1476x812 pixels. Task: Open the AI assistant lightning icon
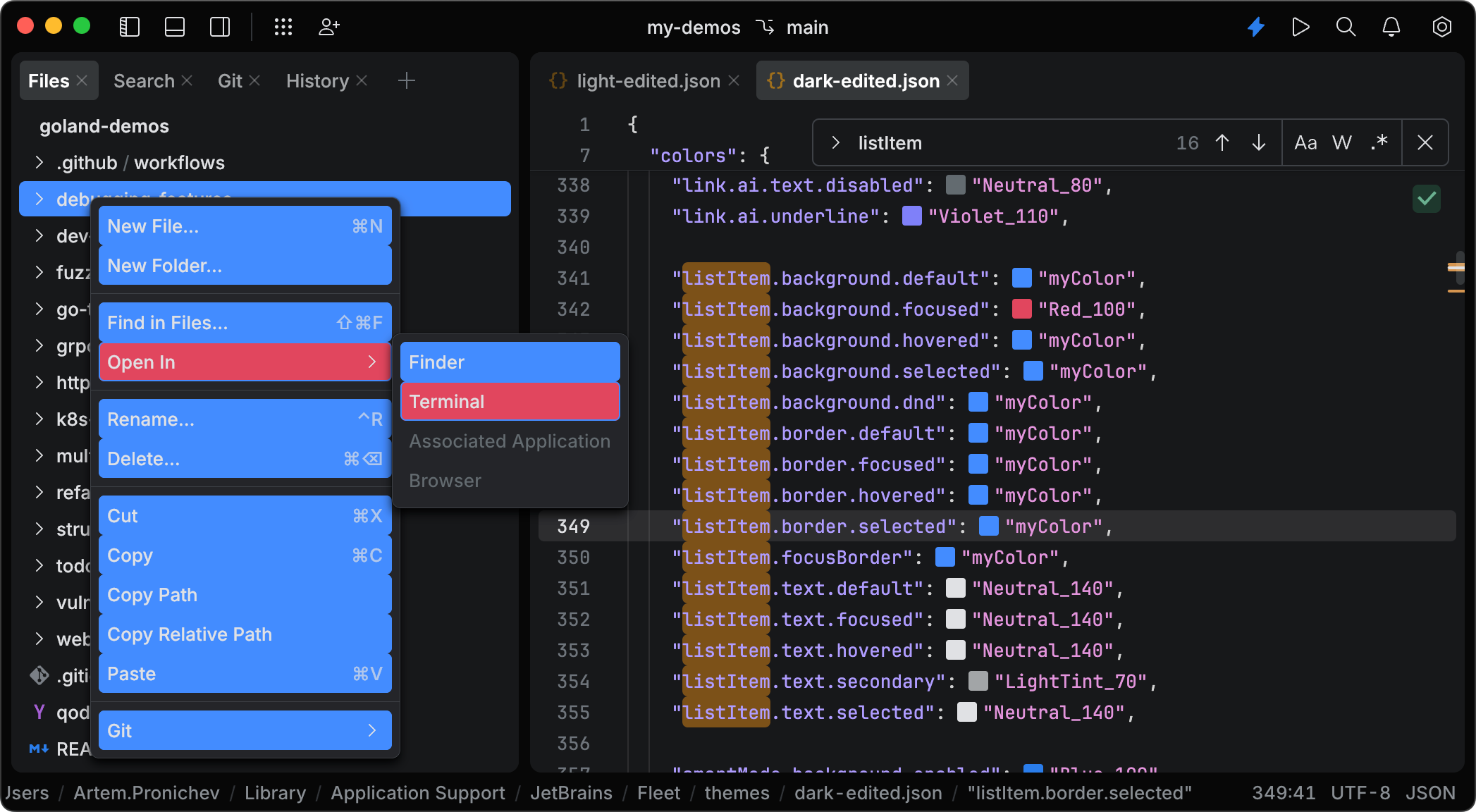click(1256, 27)
